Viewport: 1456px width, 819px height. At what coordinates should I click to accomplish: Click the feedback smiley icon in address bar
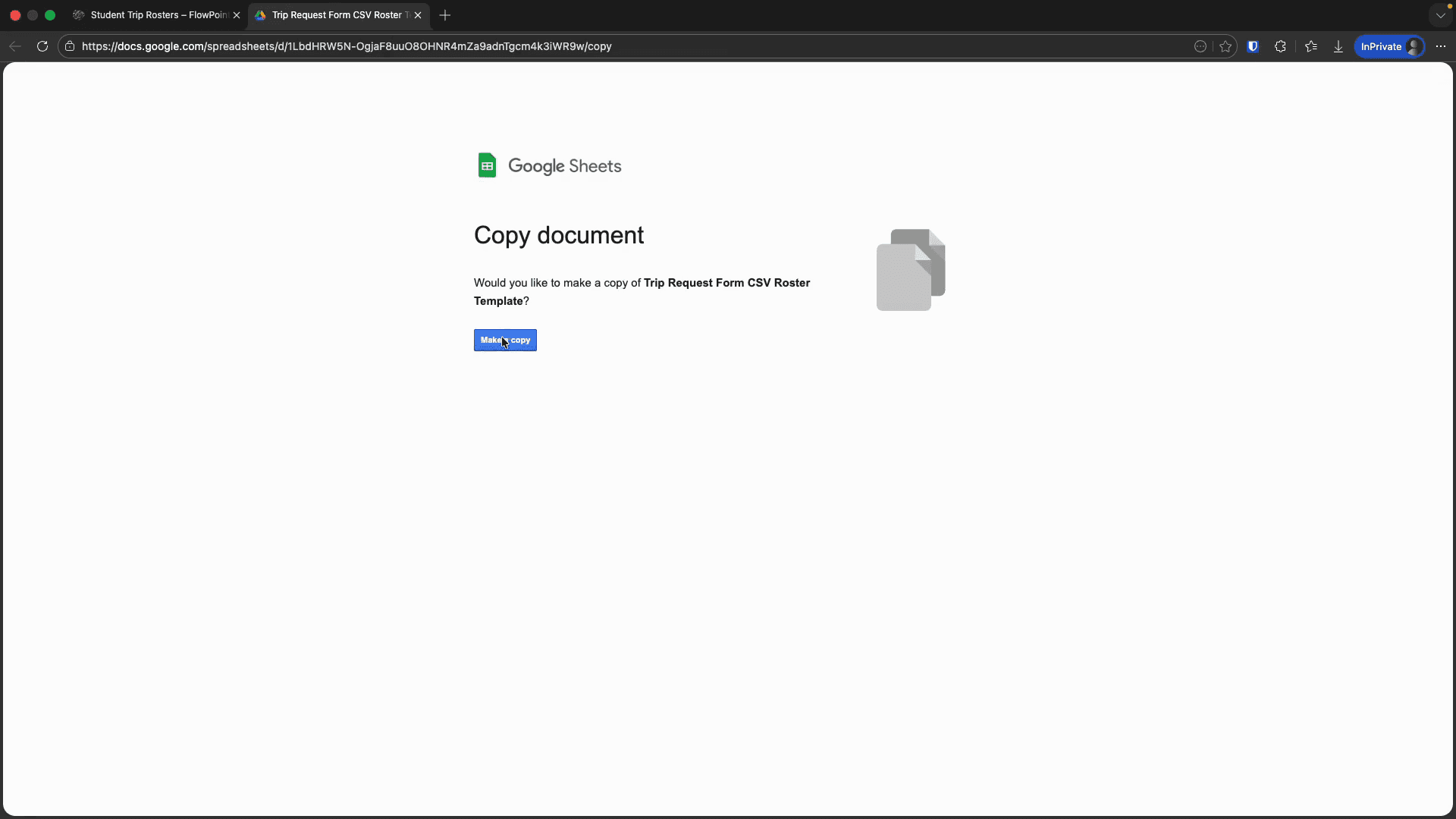[x=1200, y=46]
